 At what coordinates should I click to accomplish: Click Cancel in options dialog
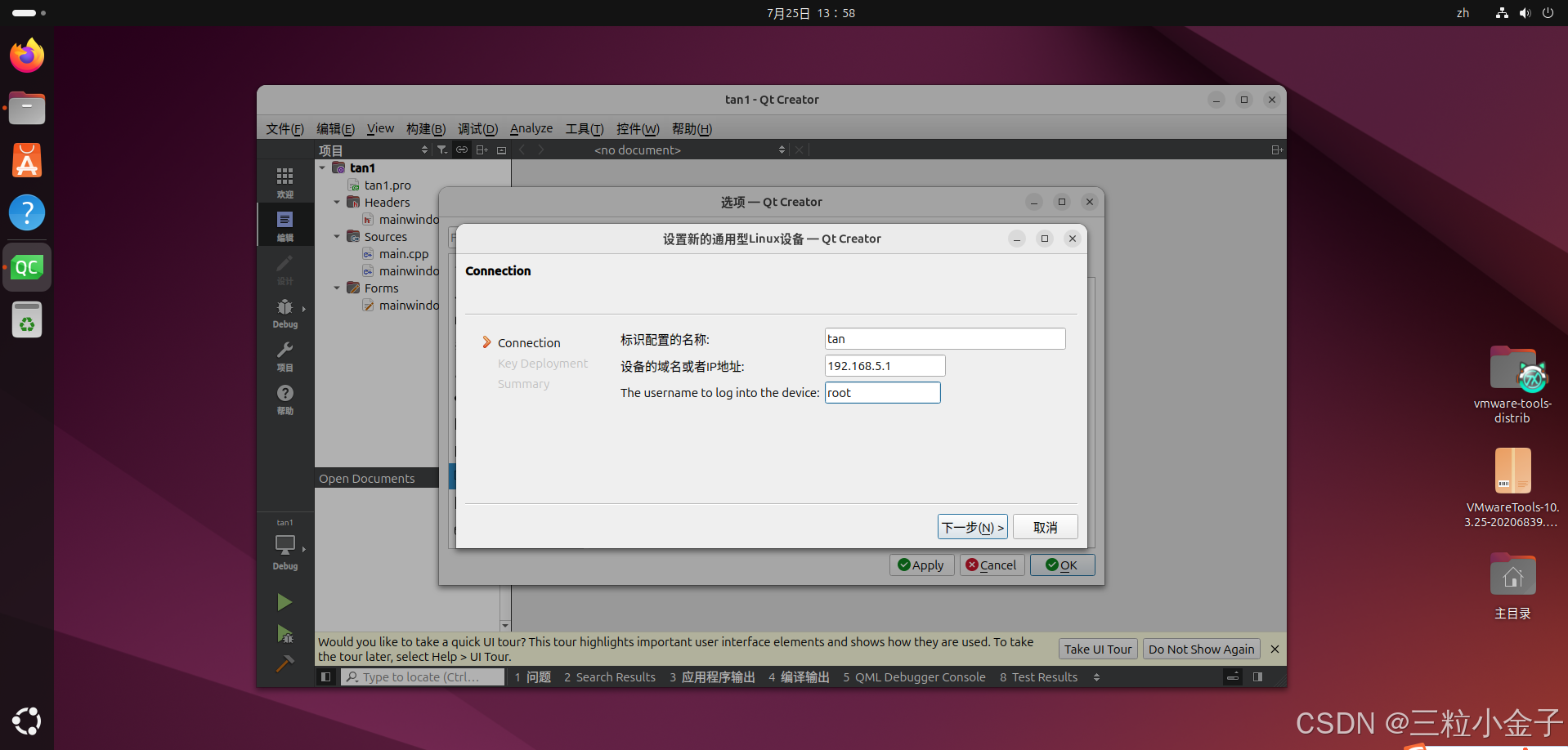[992, 565]
